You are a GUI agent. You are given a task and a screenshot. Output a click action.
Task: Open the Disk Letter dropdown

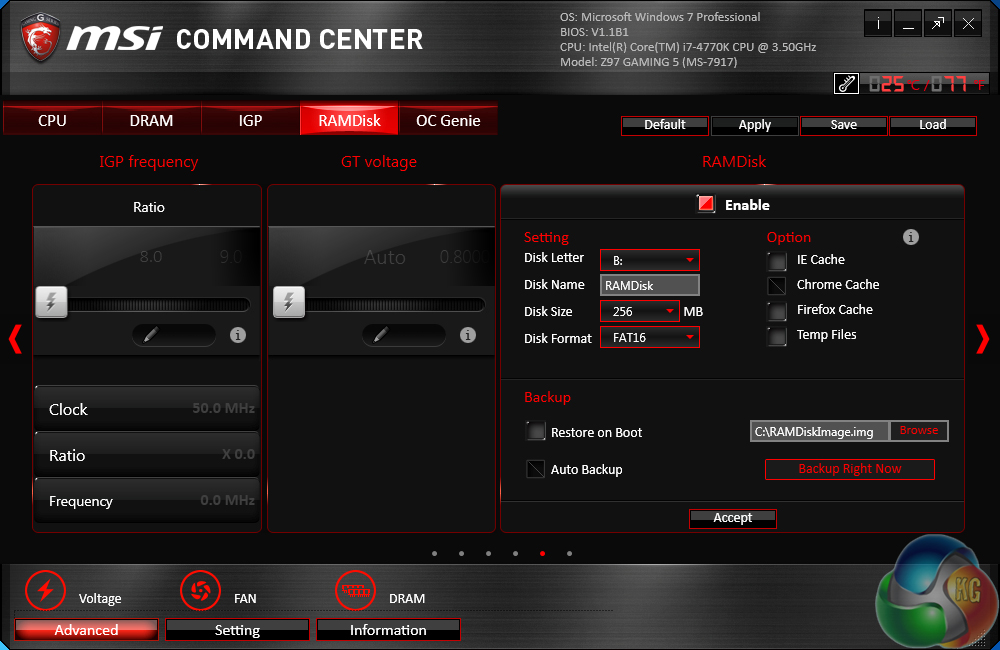pyautogui.click(x=650, y=260)
